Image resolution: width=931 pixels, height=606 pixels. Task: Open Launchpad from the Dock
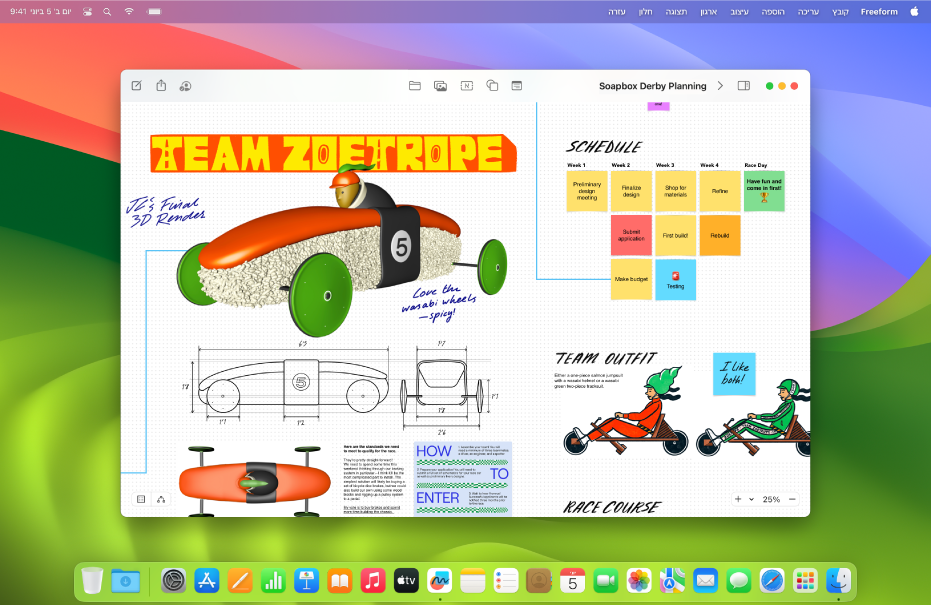(805, 580)
